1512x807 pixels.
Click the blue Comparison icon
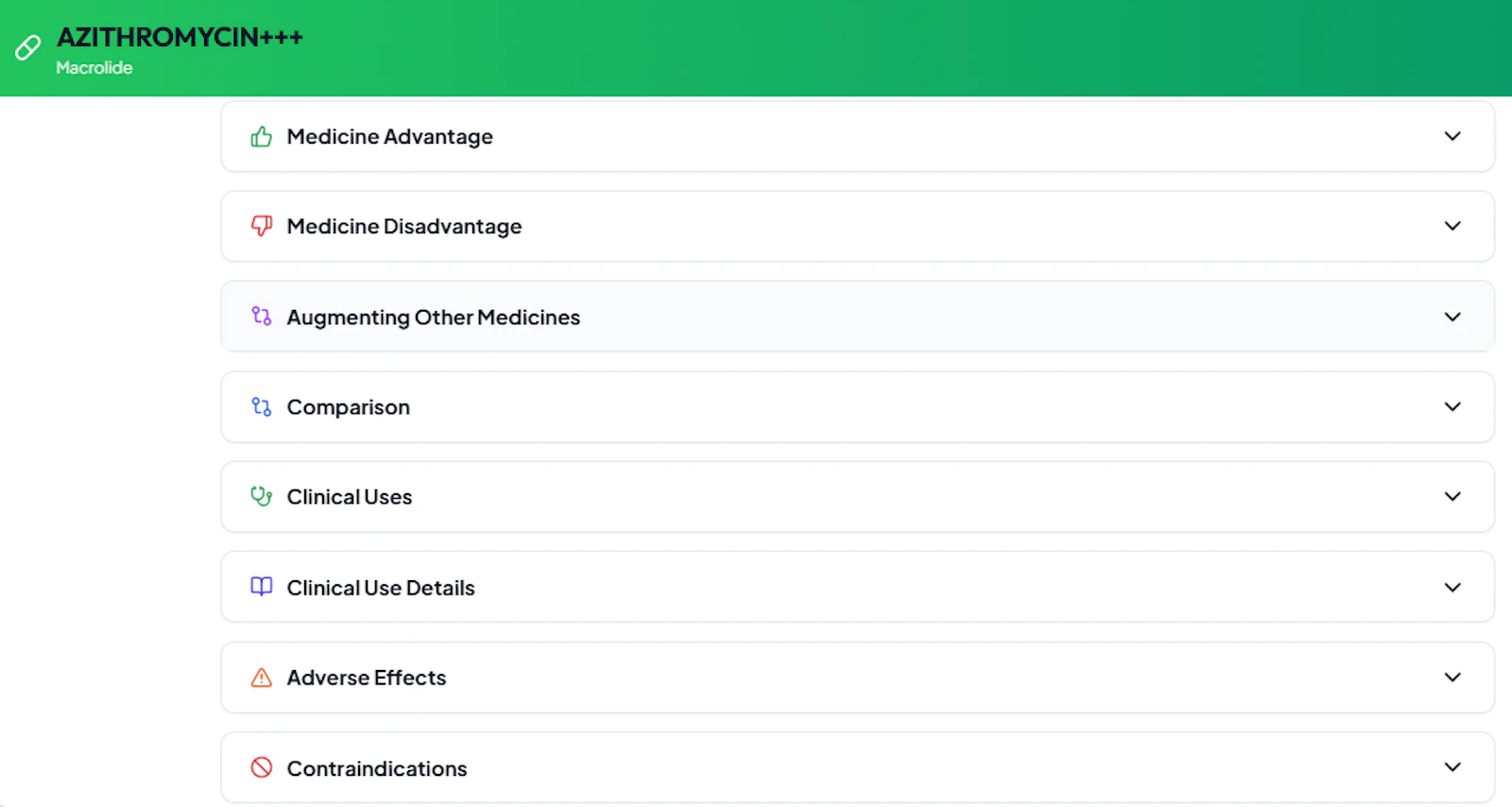(262, 406)
